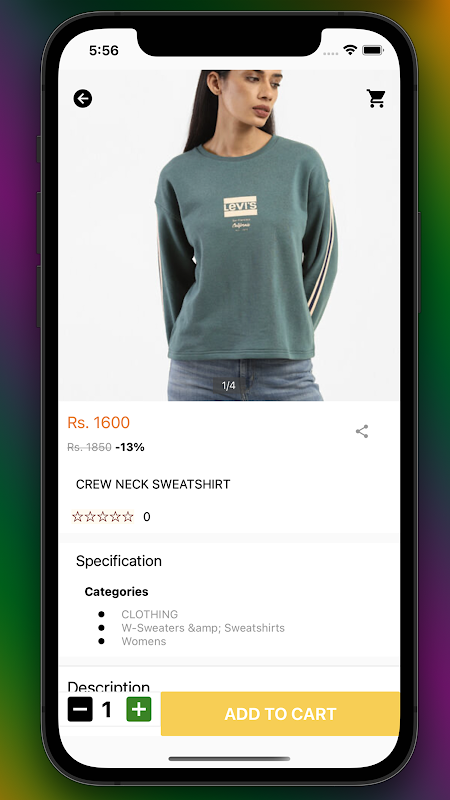Decrease quantity with the minus button
The width and height of the screenshot is (450, 800).
click(x=80, y=709)
